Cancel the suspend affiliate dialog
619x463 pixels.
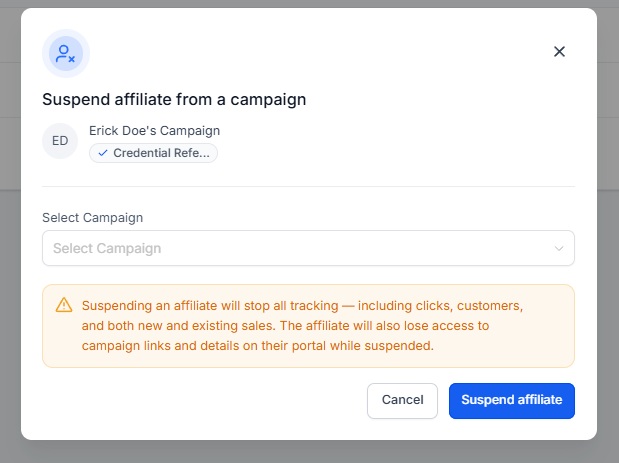[x=402, y=400]
